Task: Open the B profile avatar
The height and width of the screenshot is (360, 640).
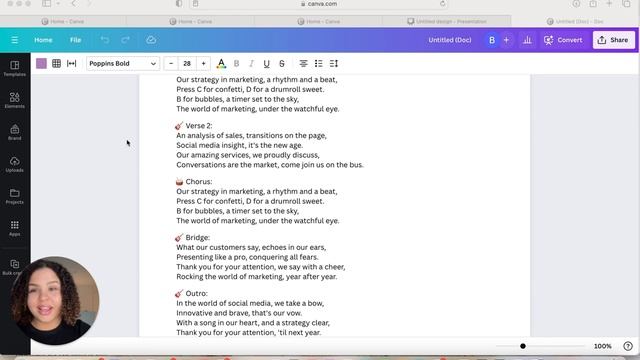Action: tap(492, 40)
